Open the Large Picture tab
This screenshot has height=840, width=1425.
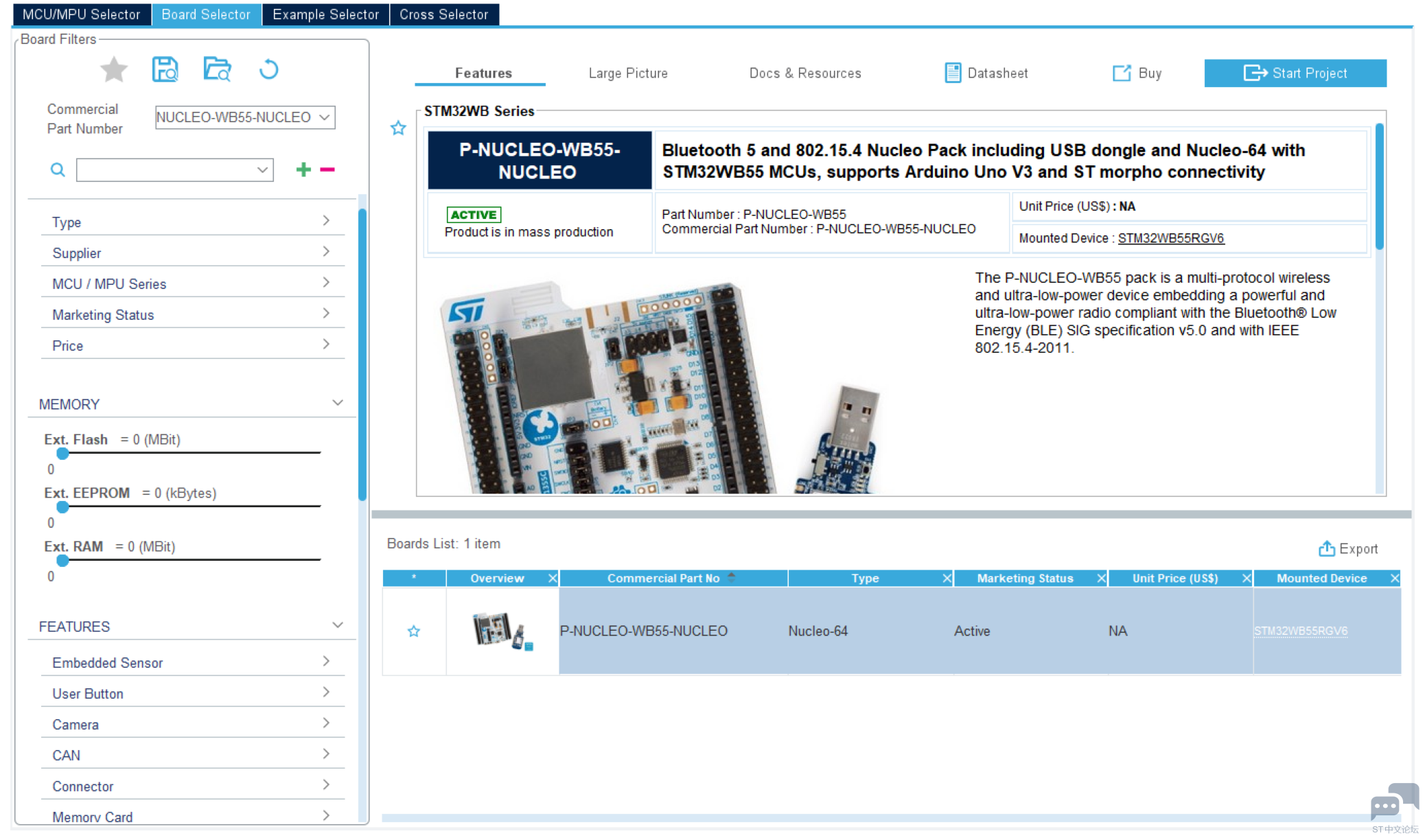pos(628,73)
